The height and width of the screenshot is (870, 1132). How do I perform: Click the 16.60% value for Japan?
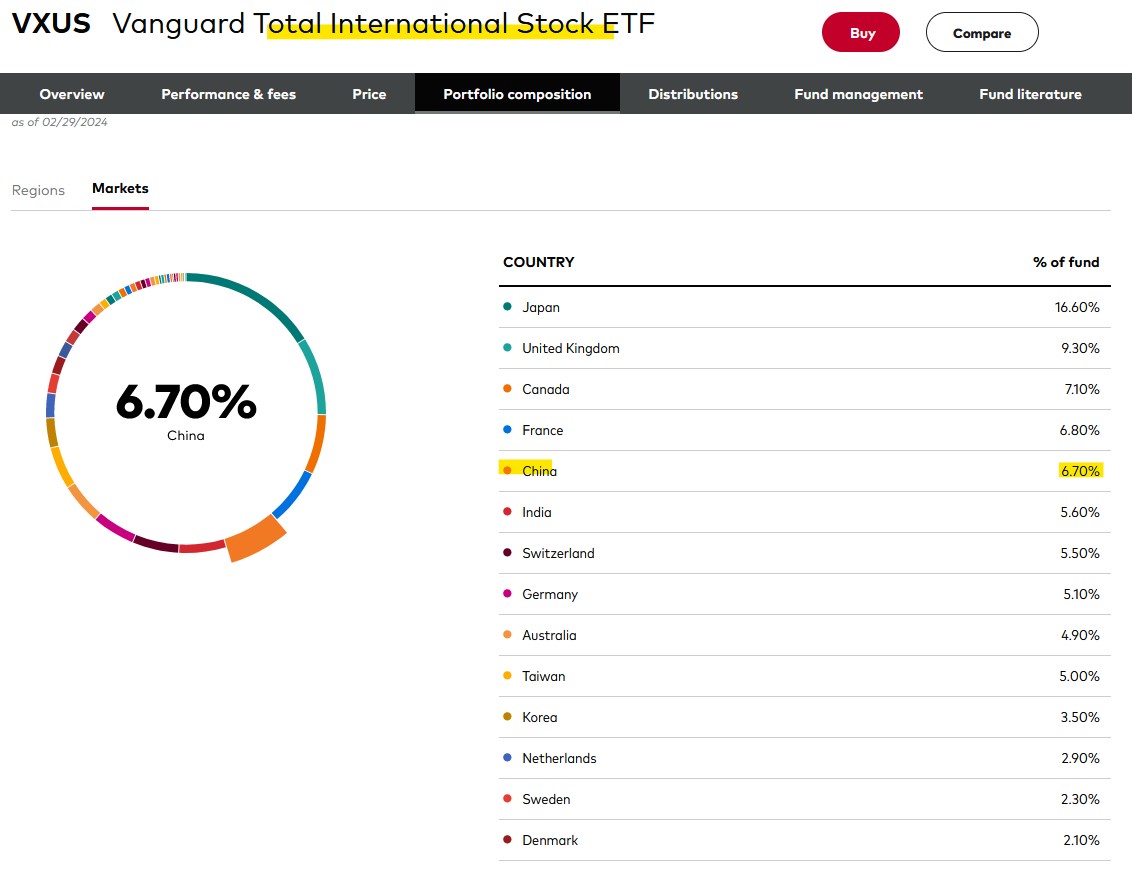click(x=1076, y=307)
